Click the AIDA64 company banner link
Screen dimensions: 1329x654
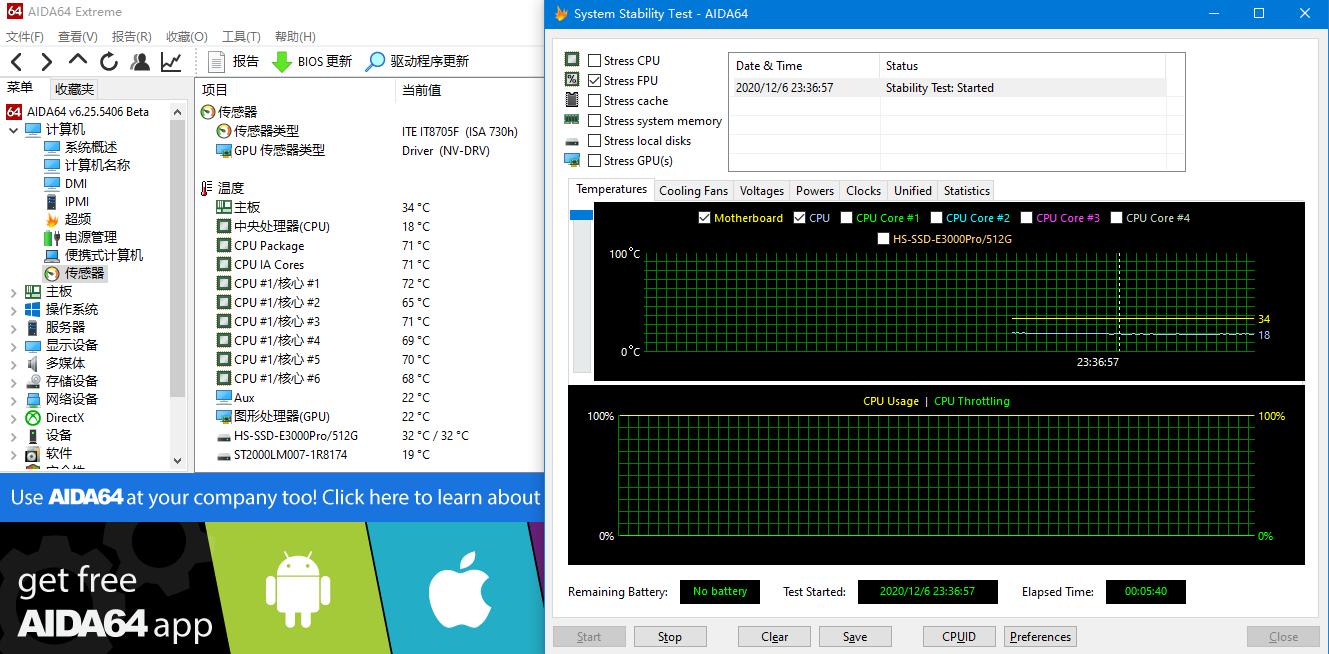[272, 497]
